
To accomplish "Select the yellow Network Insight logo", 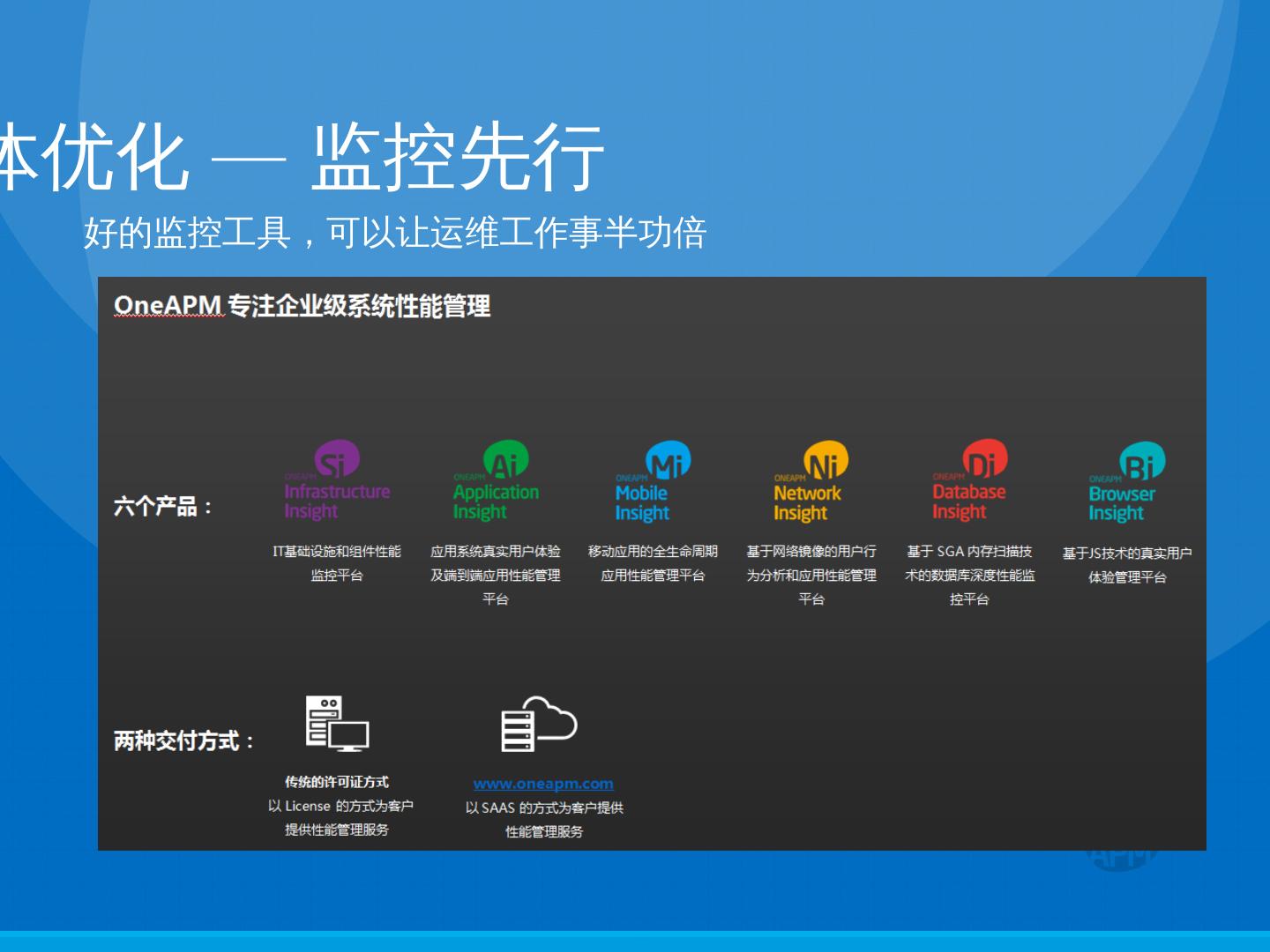I will [811, 482].
